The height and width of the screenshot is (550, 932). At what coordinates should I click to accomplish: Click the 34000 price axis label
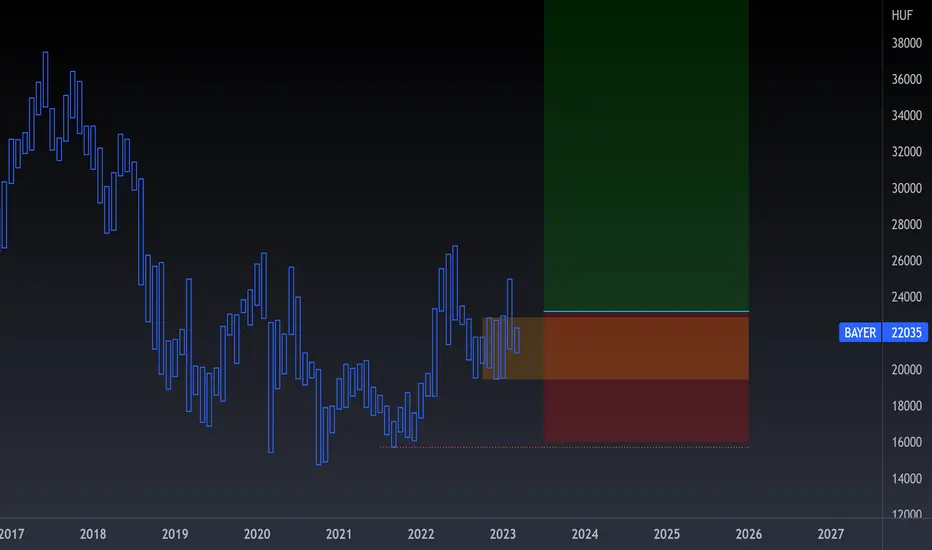click(906, 115)
